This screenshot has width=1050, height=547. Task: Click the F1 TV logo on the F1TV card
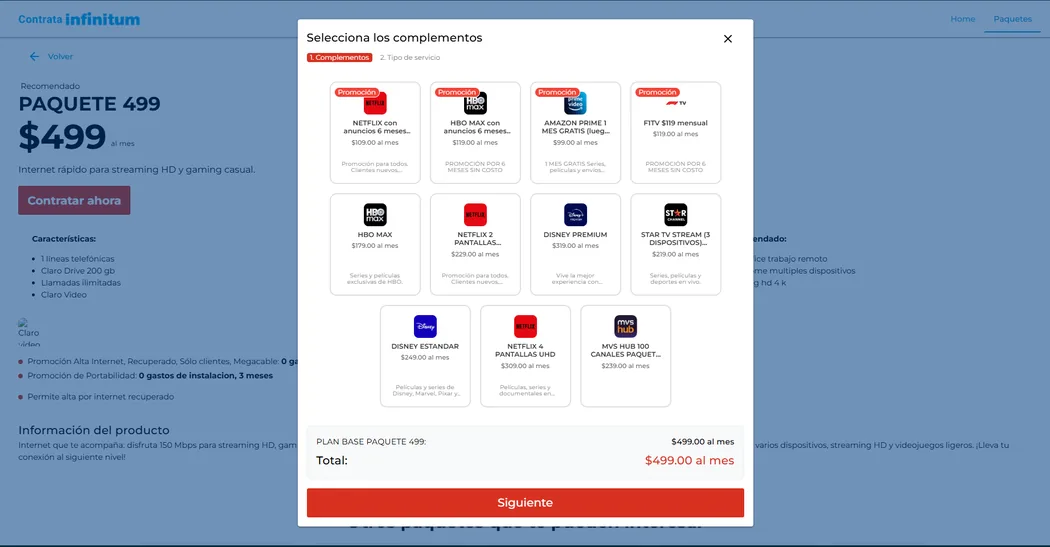[x=676, y=103]
